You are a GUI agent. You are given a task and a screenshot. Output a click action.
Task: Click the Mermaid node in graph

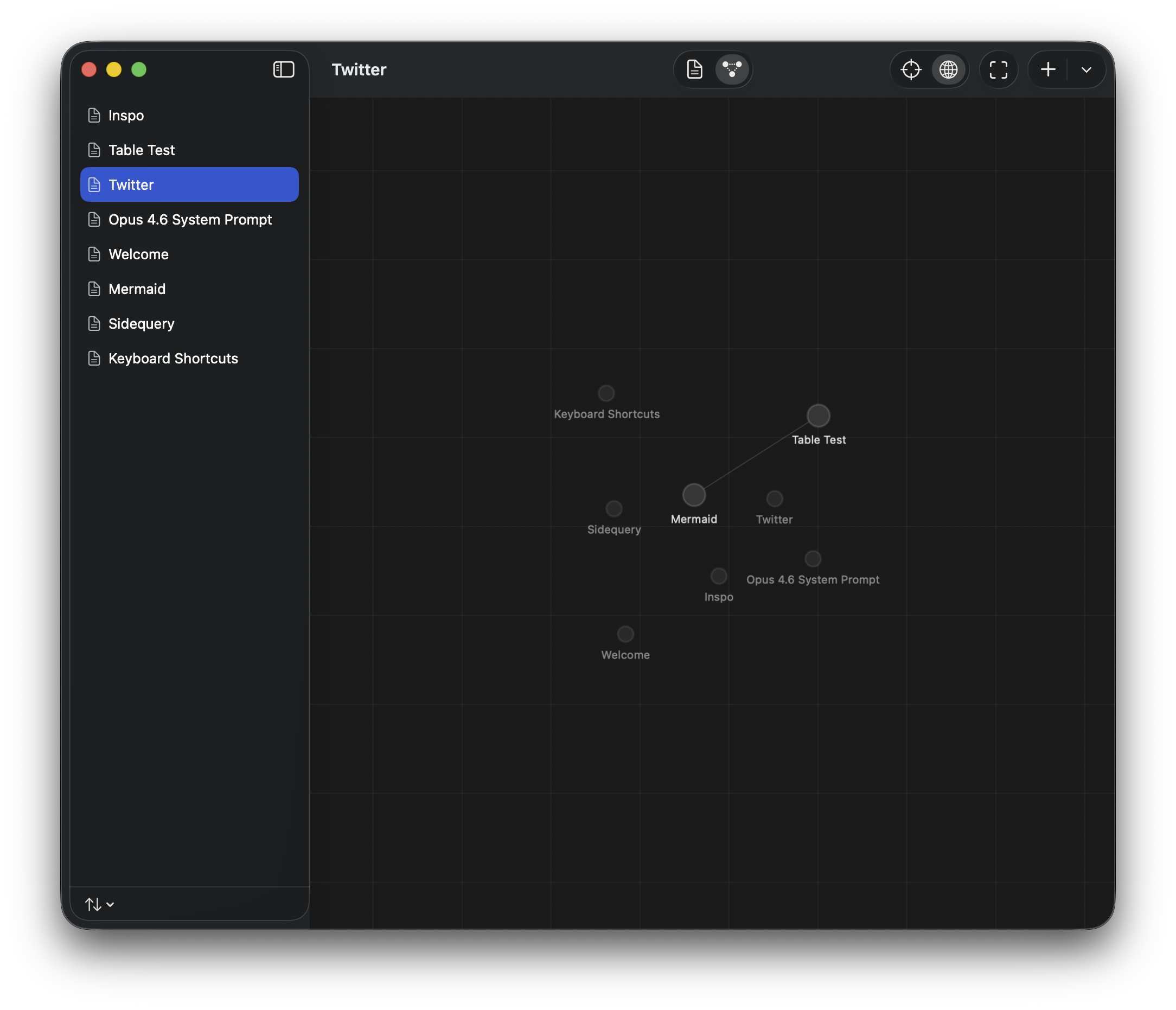click(x=694, y=495)
